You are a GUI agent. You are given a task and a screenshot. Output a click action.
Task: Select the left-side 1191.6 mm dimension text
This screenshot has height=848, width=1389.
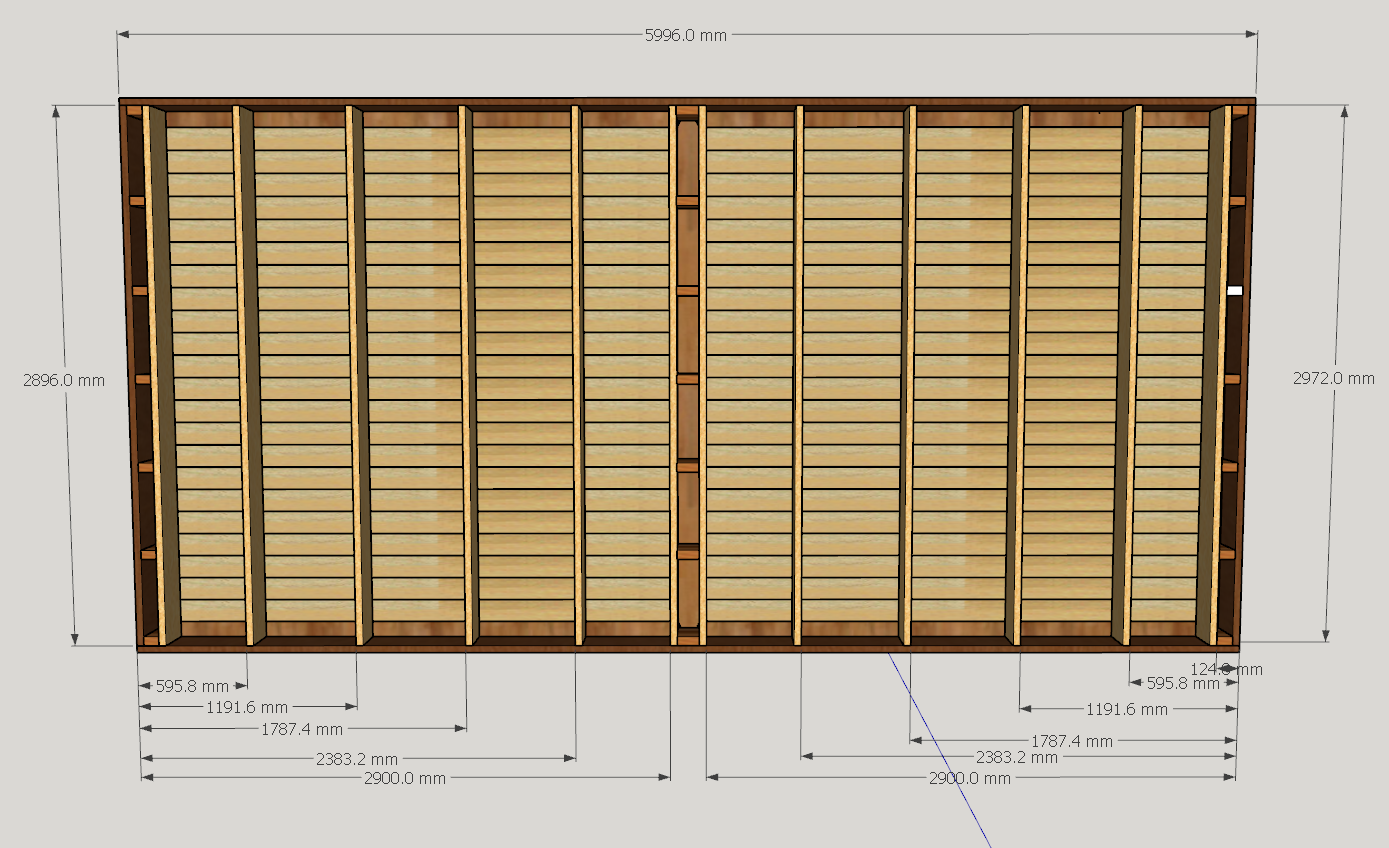click(247, 706)
